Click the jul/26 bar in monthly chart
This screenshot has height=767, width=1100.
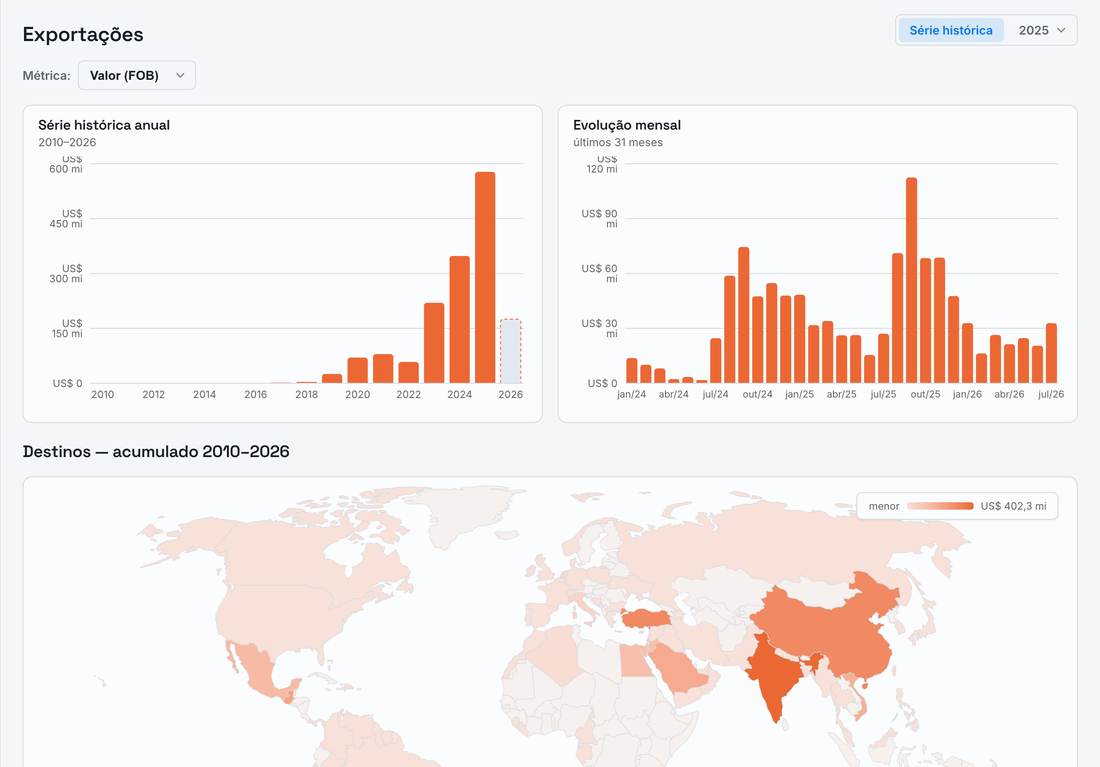(1051, 353)
